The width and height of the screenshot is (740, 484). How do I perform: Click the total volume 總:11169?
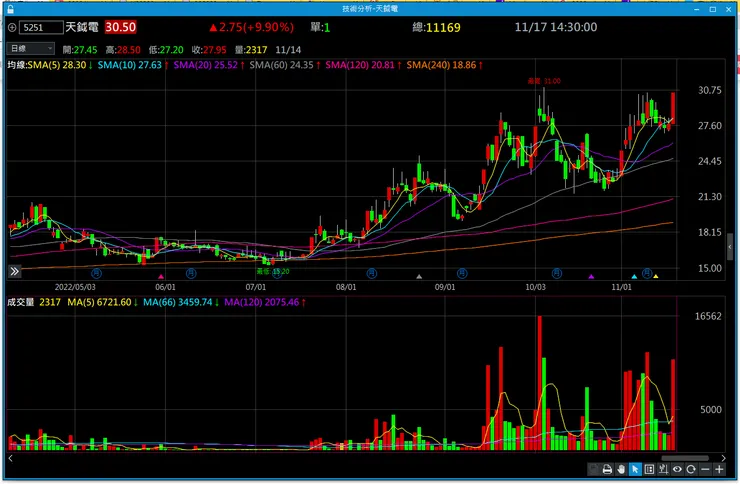[x=437, y=27]
